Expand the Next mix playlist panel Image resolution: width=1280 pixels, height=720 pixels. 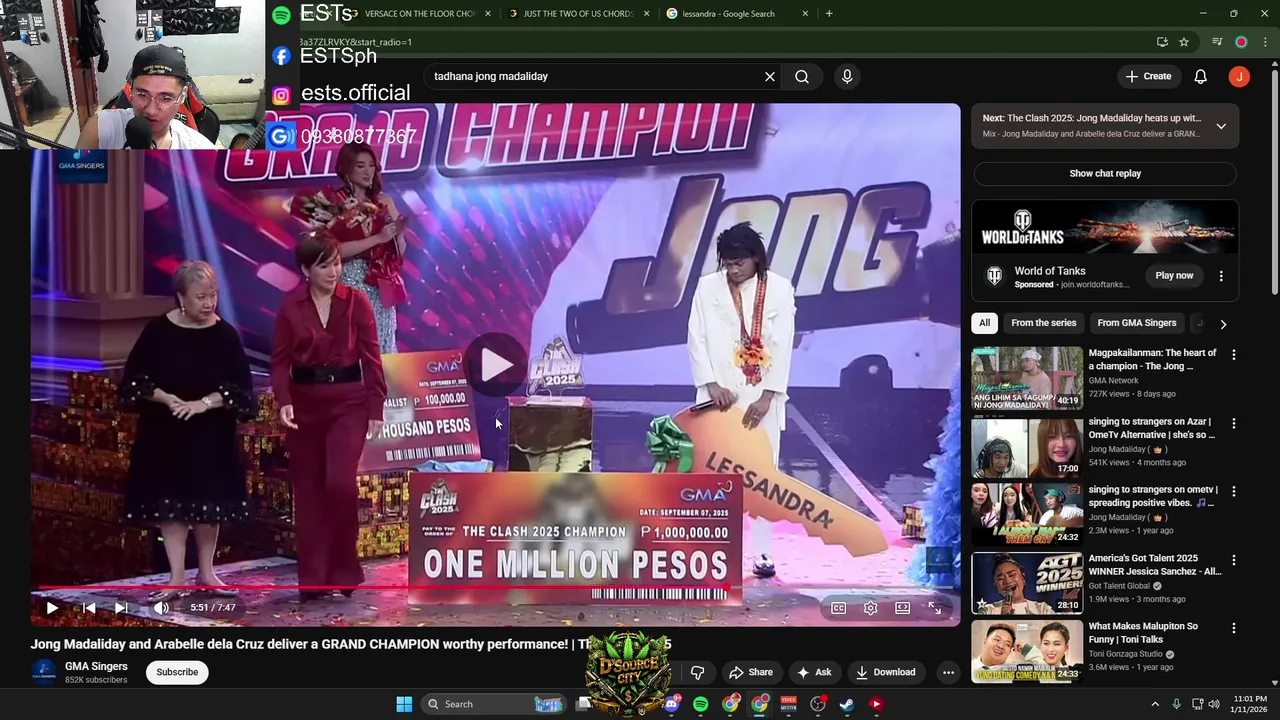tap(1221, 126)
